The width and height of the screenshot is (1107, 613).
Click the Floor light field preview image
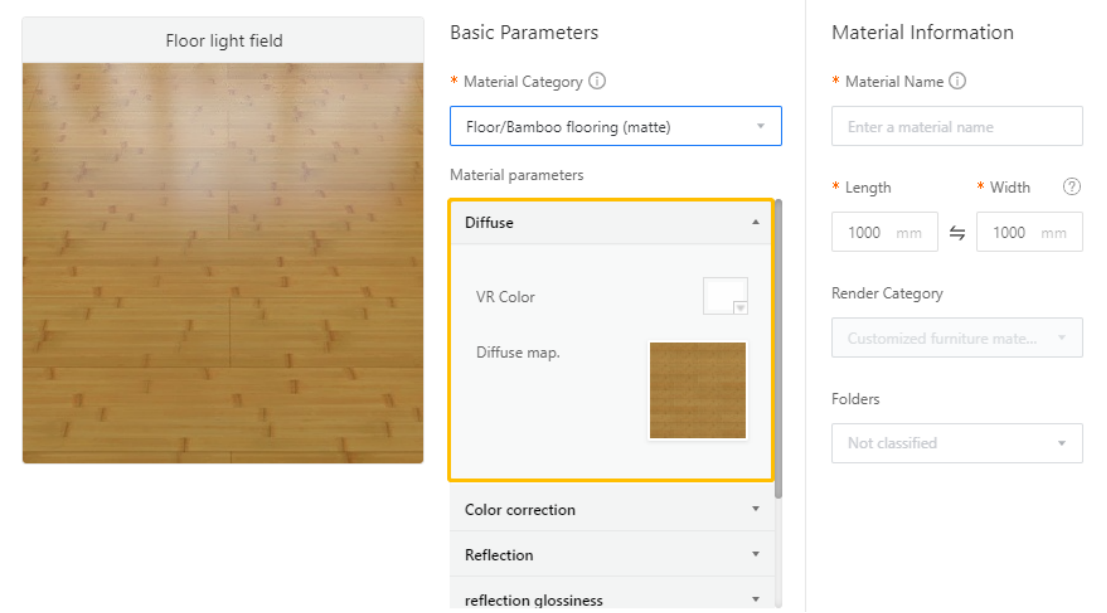tap(223, 263)
